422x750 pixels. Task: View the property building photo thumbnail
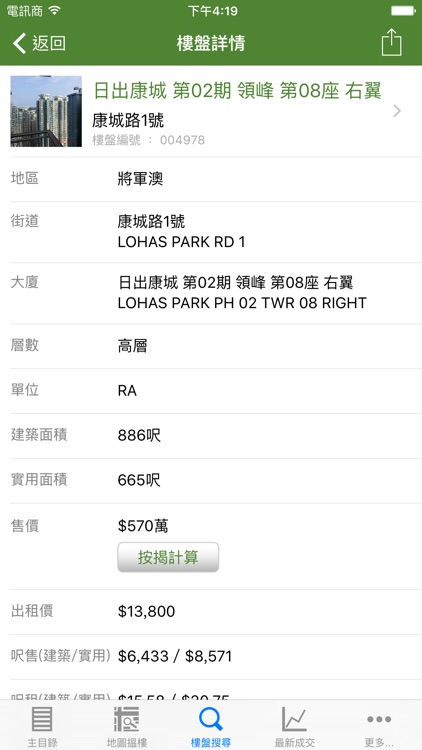[46, 111]
